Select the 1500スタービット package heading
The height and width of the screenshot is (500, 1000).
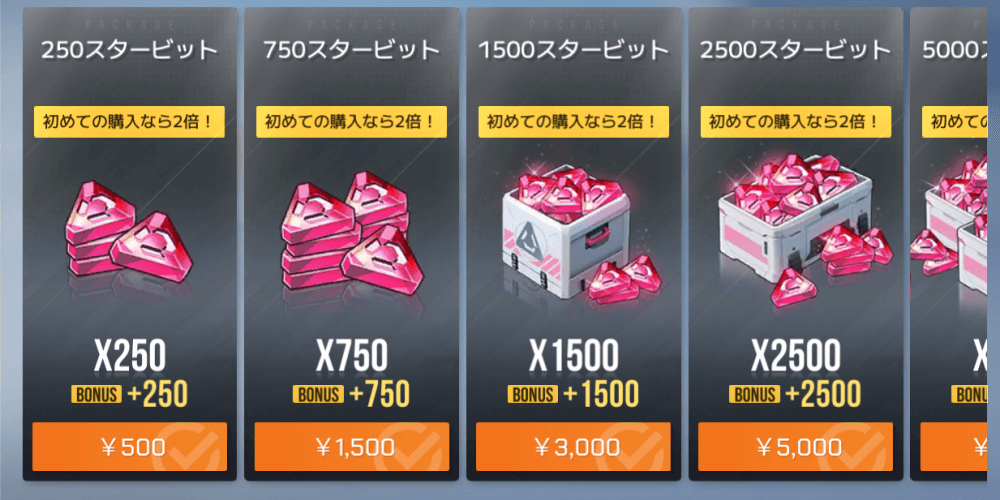coord(573,50)
